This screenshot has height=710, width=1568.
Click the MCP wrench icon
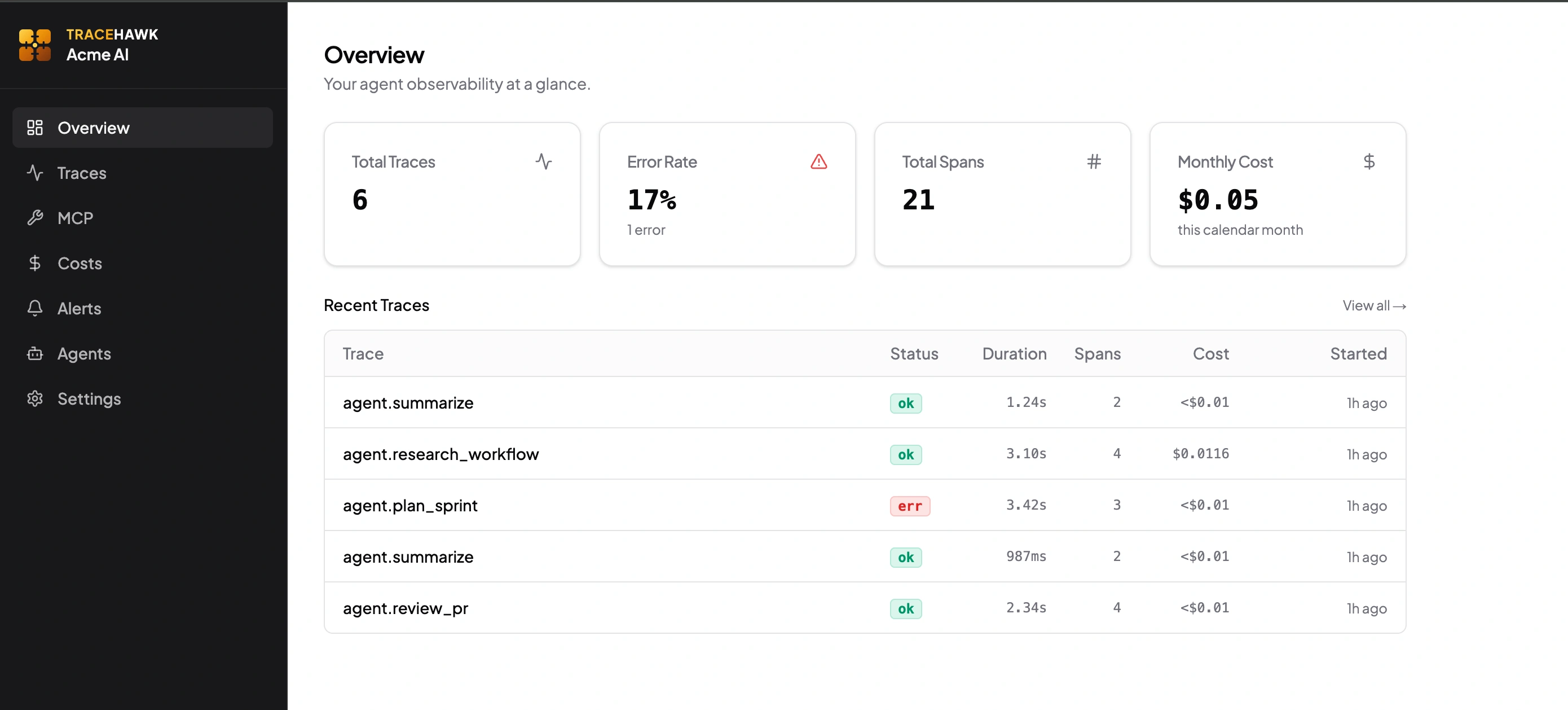(x=35, y=218)
